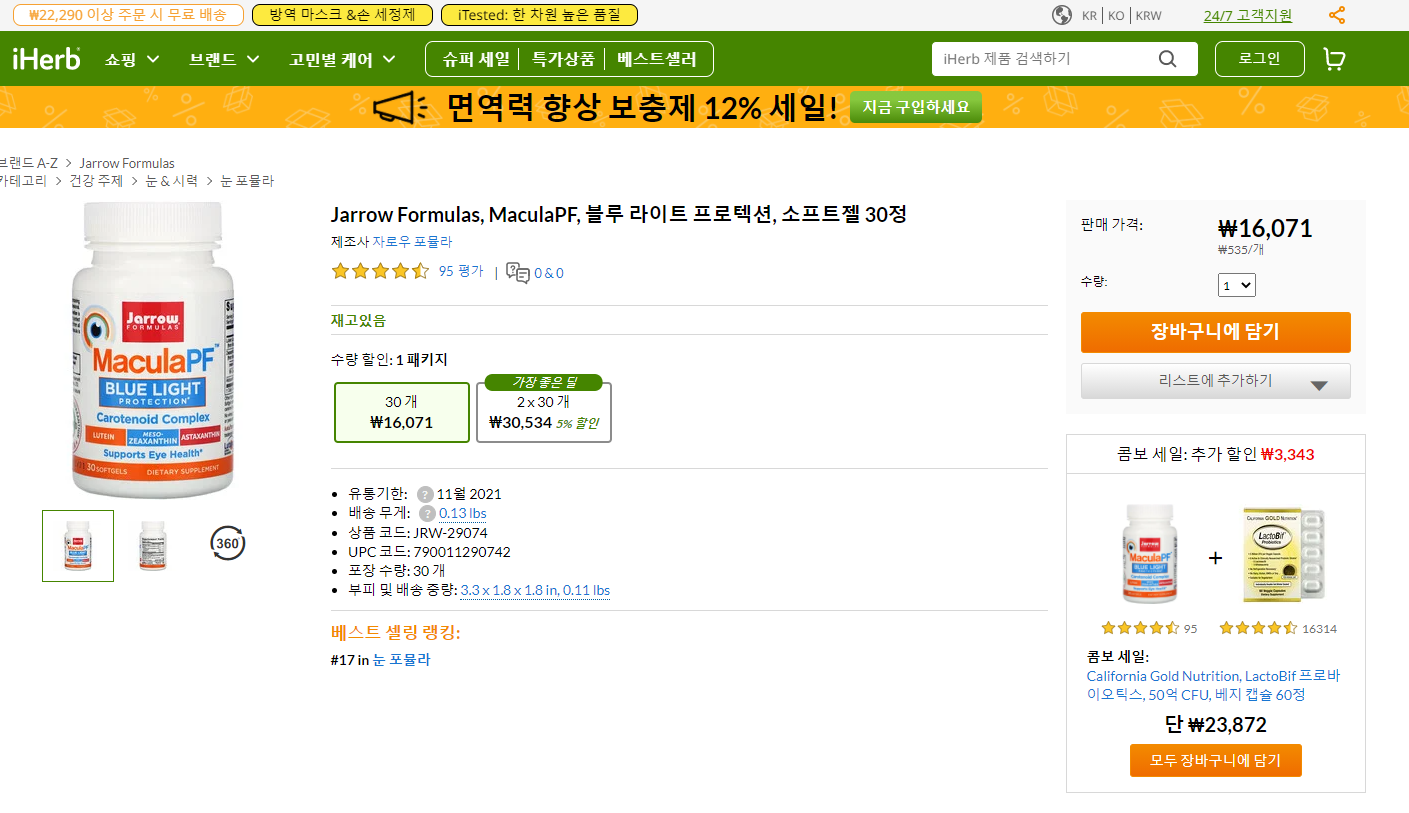The width and height of the screenshot is (1409, 813).
Task: Open the quantity dropdown
Action: (x=1237, y=285)
